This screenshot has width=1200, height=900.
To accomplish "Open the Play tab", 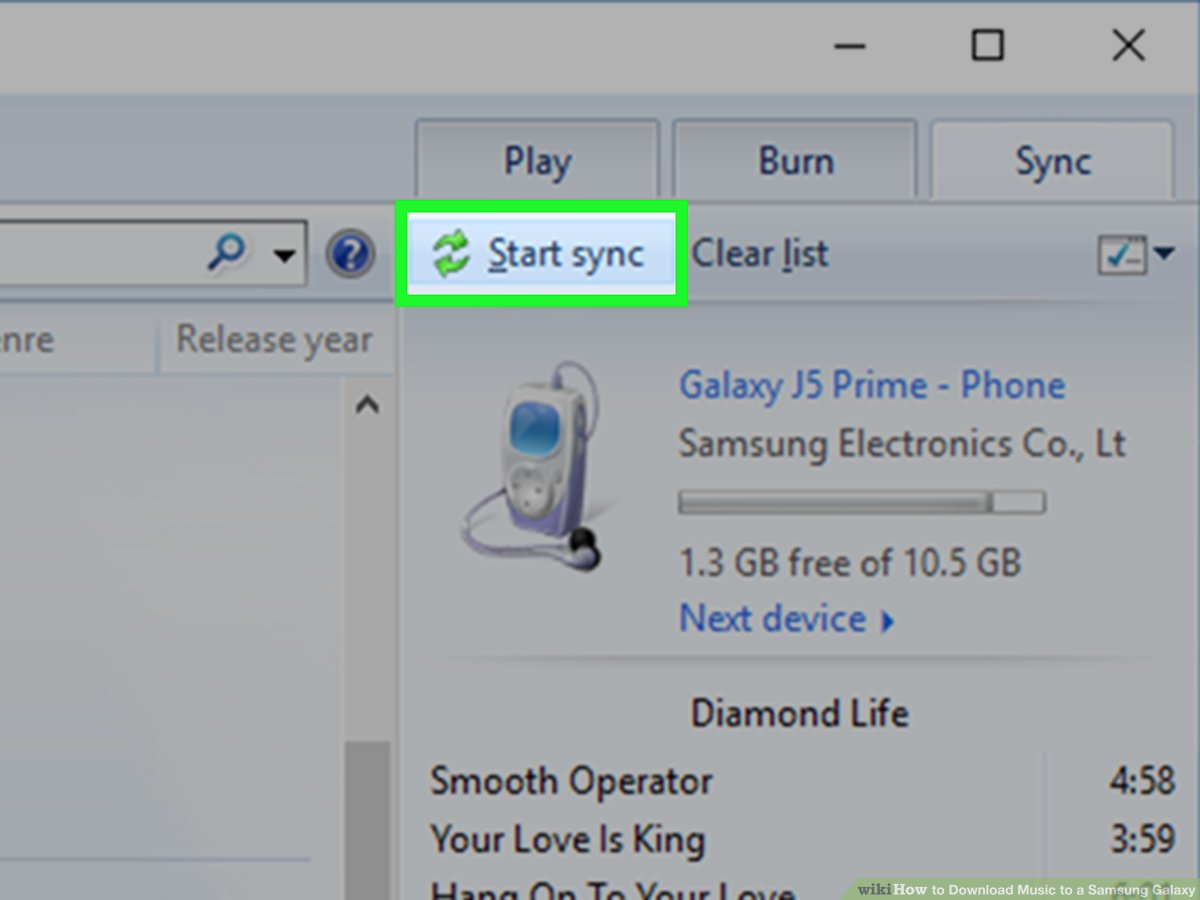I will [x=537, y=161].
